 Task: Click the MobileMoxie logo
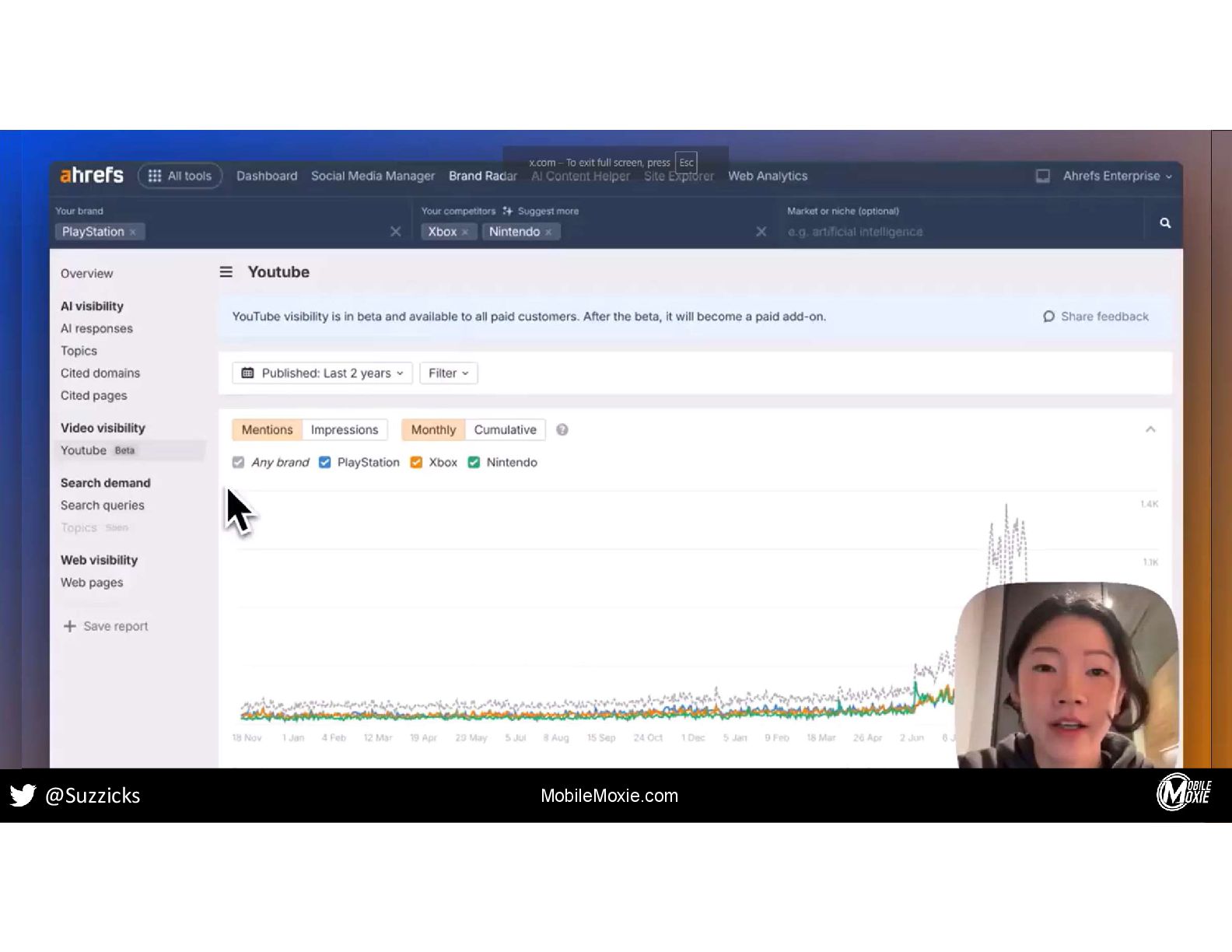1184,793
